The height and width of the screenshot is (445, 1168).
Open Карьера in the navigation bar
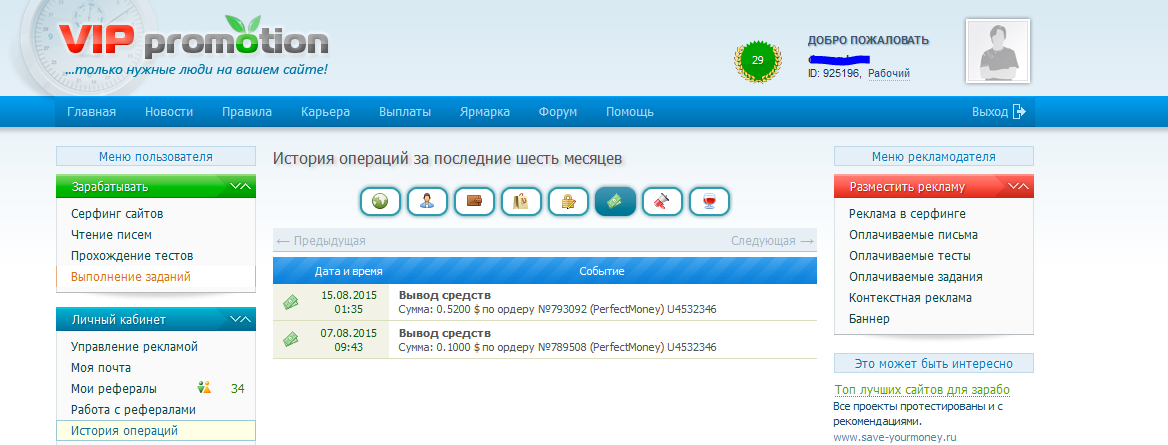tap(326, 112)
